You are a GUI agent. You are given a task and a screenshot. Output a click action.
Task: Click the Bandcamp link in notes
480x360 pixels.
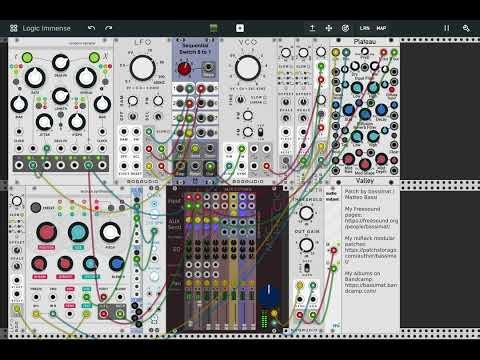tap(371, 288)
